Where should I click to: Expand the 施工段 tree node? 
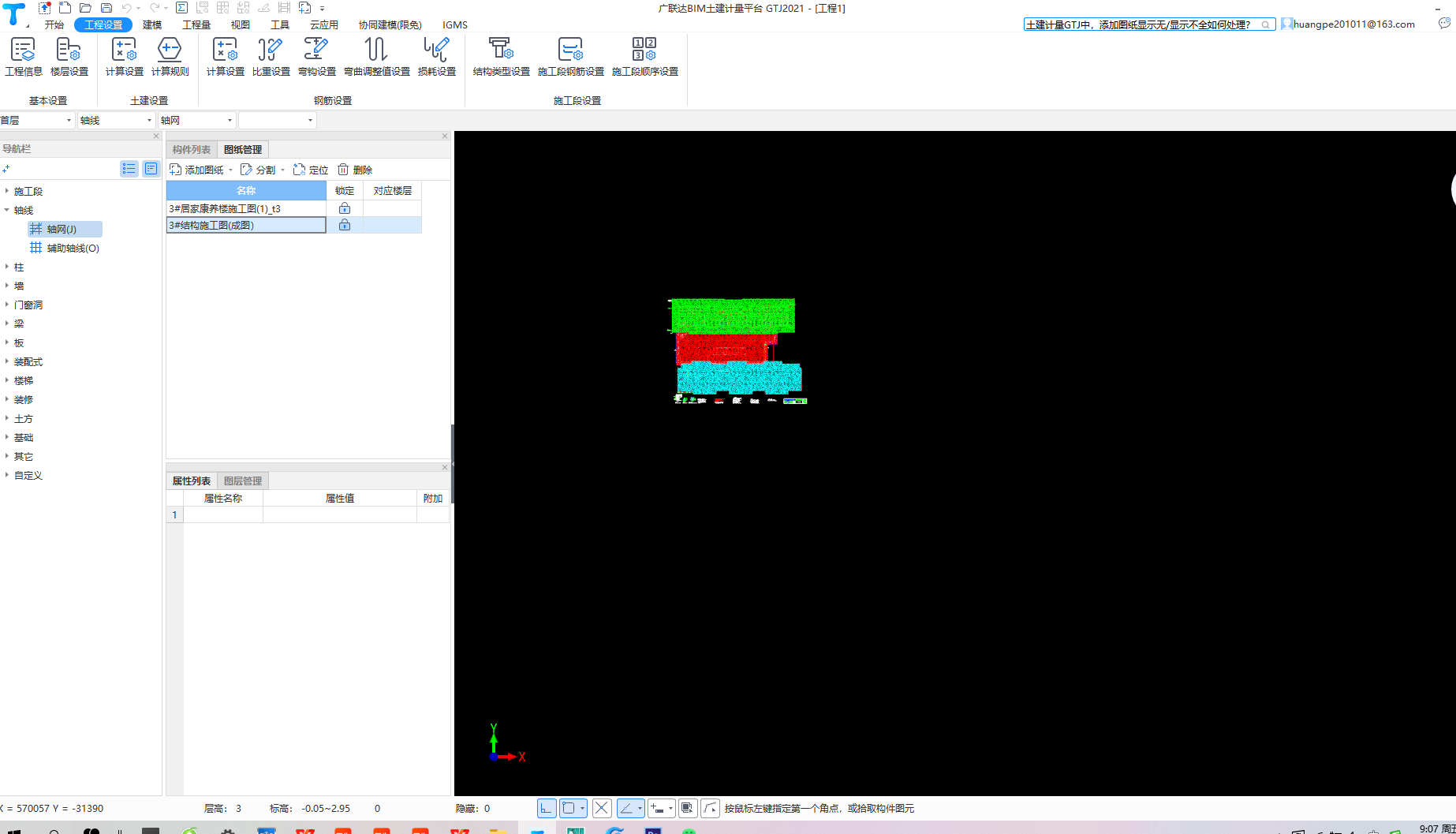[x=7, y=191]
